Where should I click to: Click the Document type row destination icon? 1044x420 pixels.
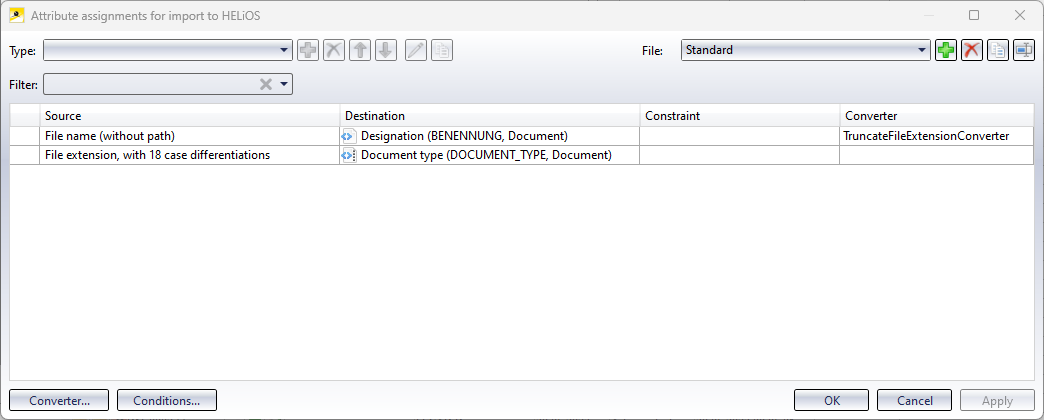point(349,155)
